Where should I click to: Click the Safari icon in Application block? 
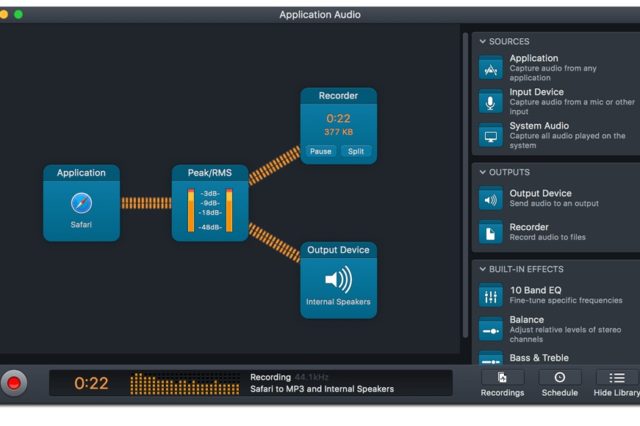81,203
